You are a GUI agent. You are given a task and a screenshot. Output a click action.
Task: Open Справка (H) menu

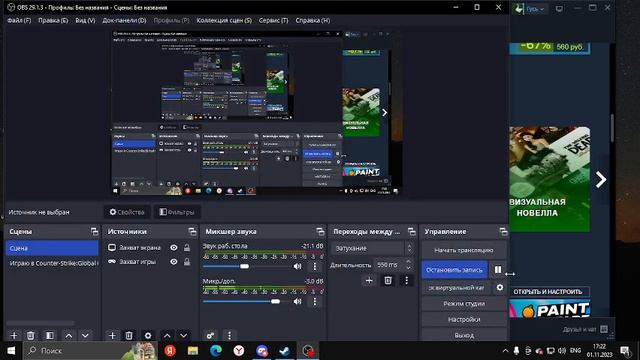coord(313,20)
